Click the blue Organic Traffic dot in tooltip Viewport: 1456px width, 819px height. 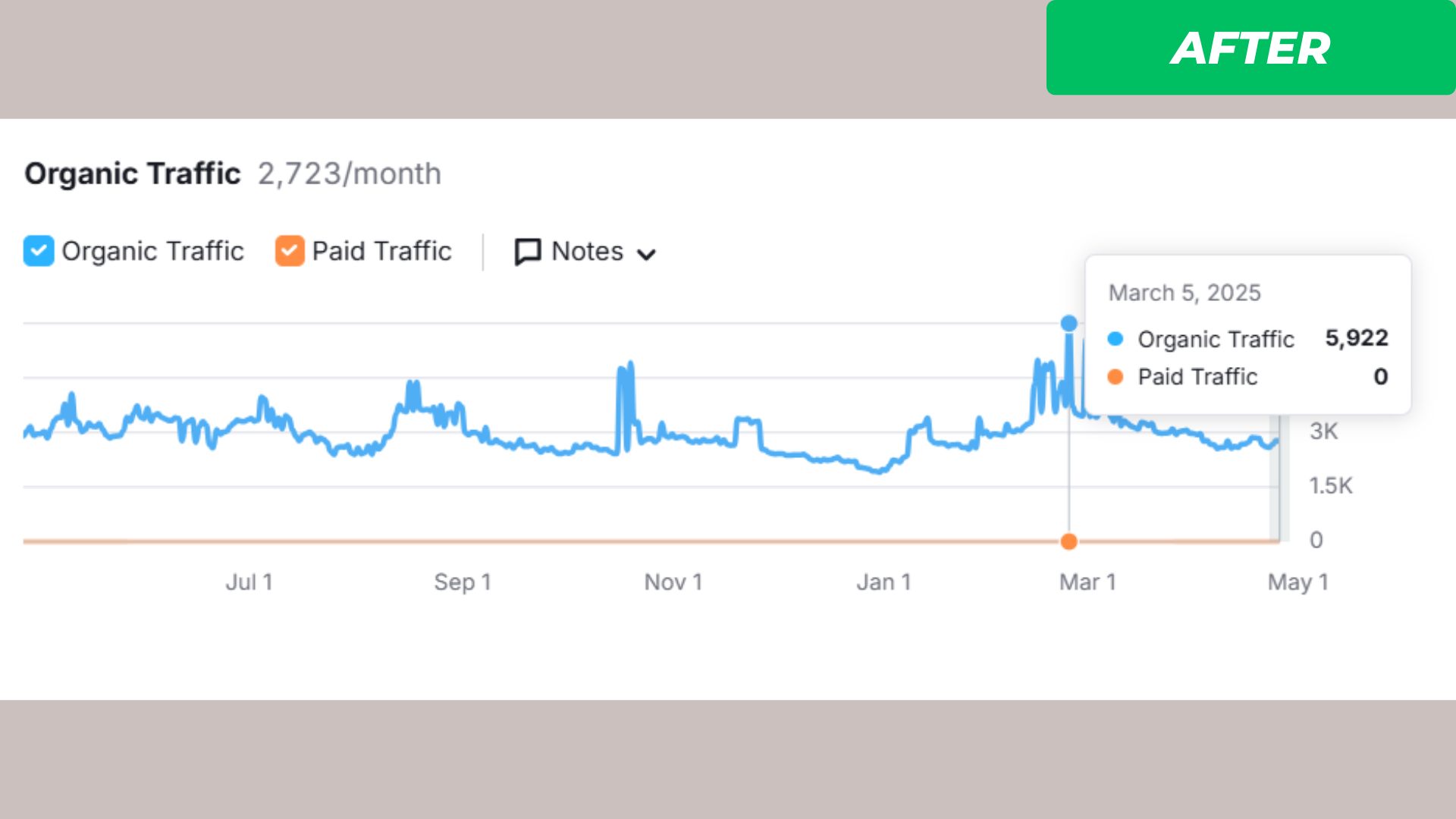tap(1115, 339)
